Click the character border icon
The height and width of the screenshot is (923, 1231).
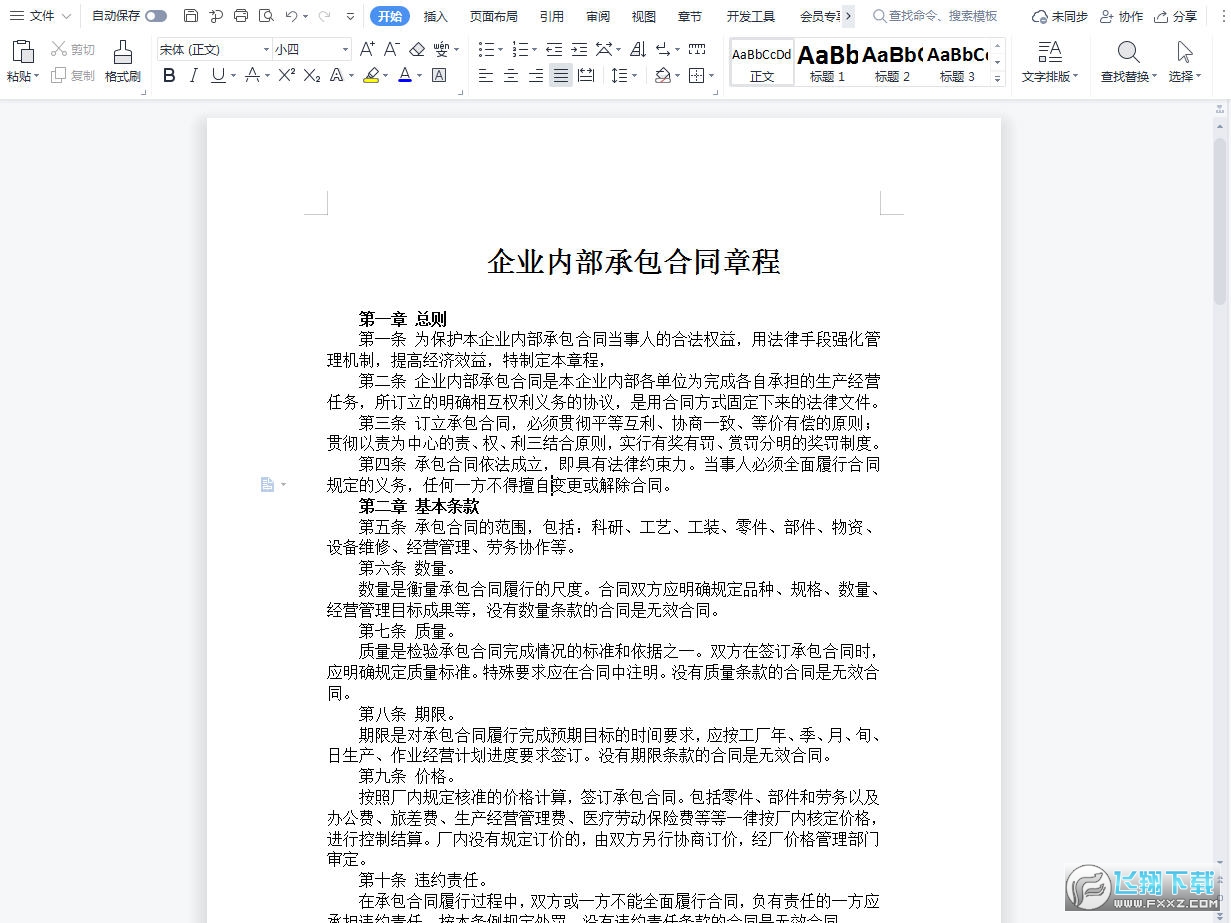pos(438,75)
